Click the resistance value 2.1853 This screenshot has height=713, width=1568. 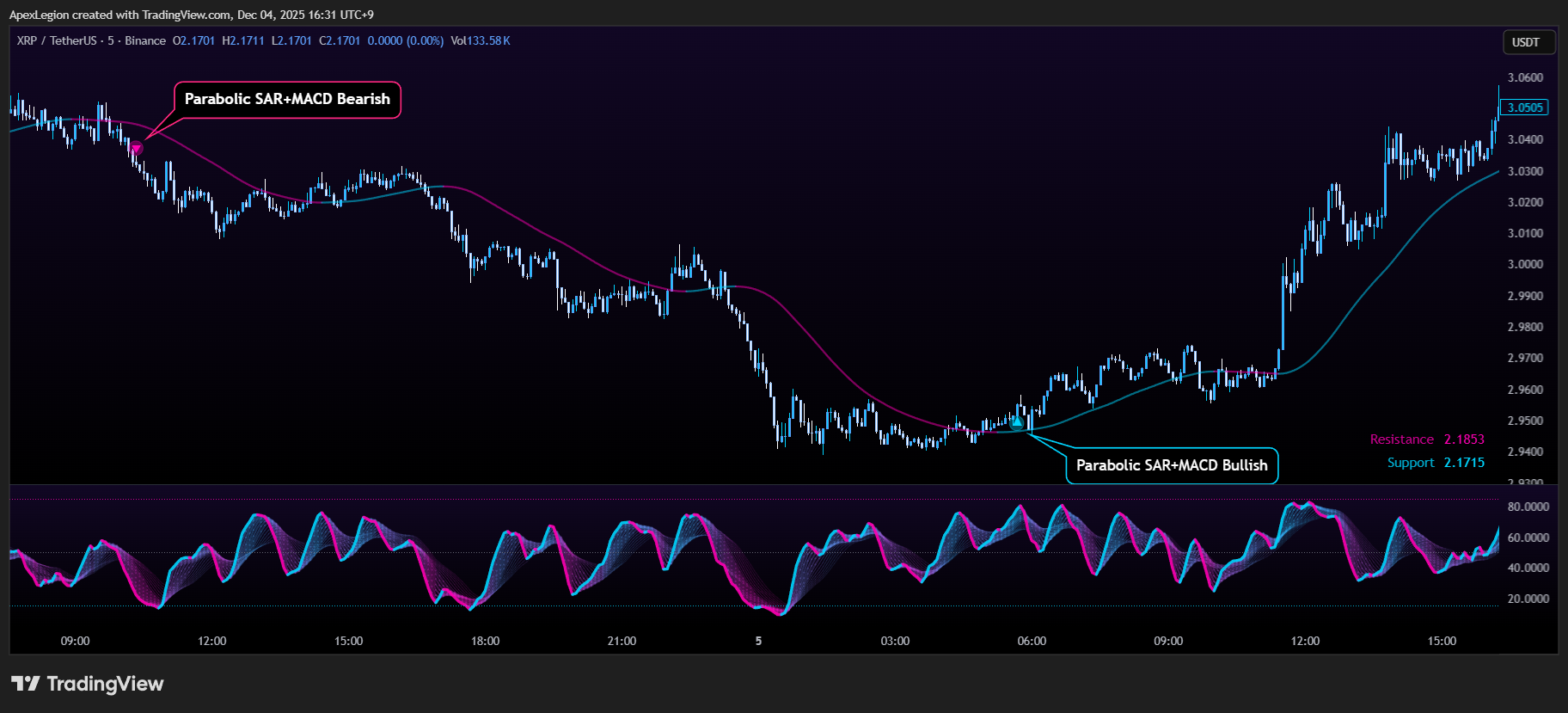[1464, 439]
